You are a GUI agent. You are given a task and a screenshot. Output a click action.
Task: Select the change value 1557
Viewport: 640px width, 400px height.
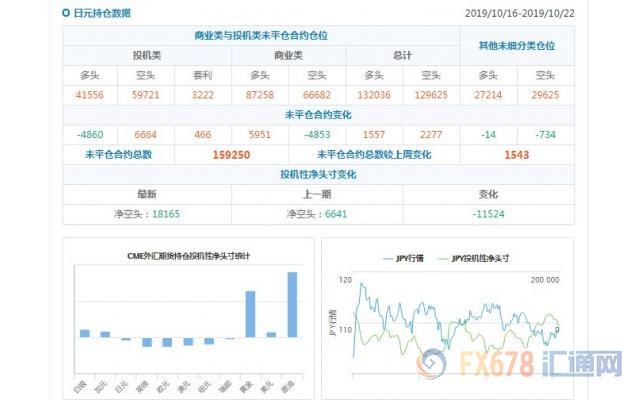pos(374,135)
